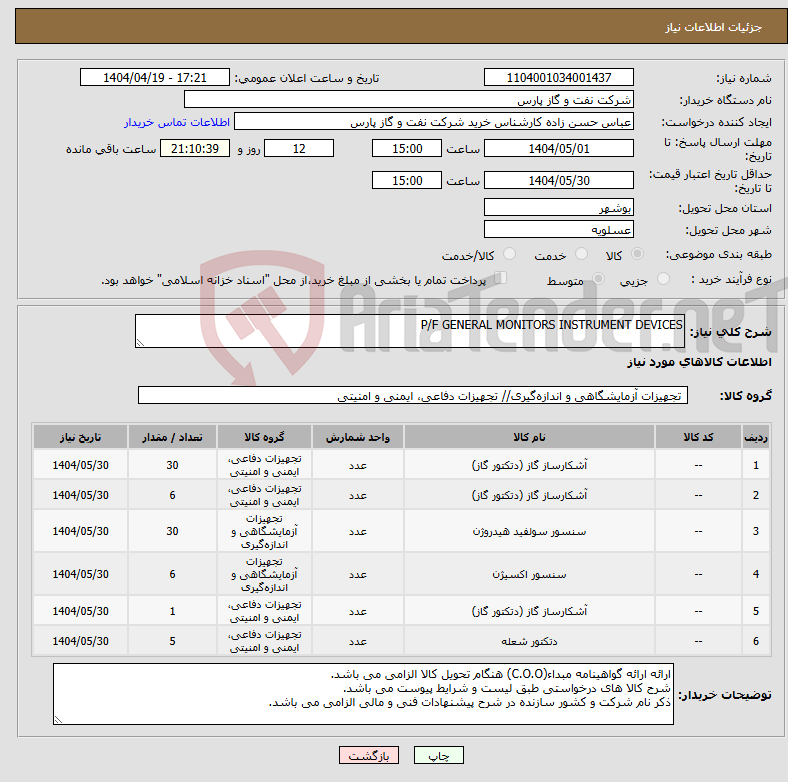Click the buyer organization name field
The width and height of the screenshot is (788, 782).
[x=409, y=100]
